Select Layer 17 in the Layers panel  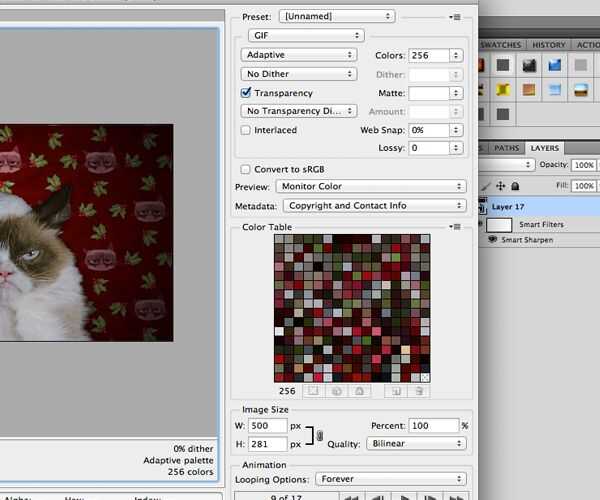[x=540, y=207]
